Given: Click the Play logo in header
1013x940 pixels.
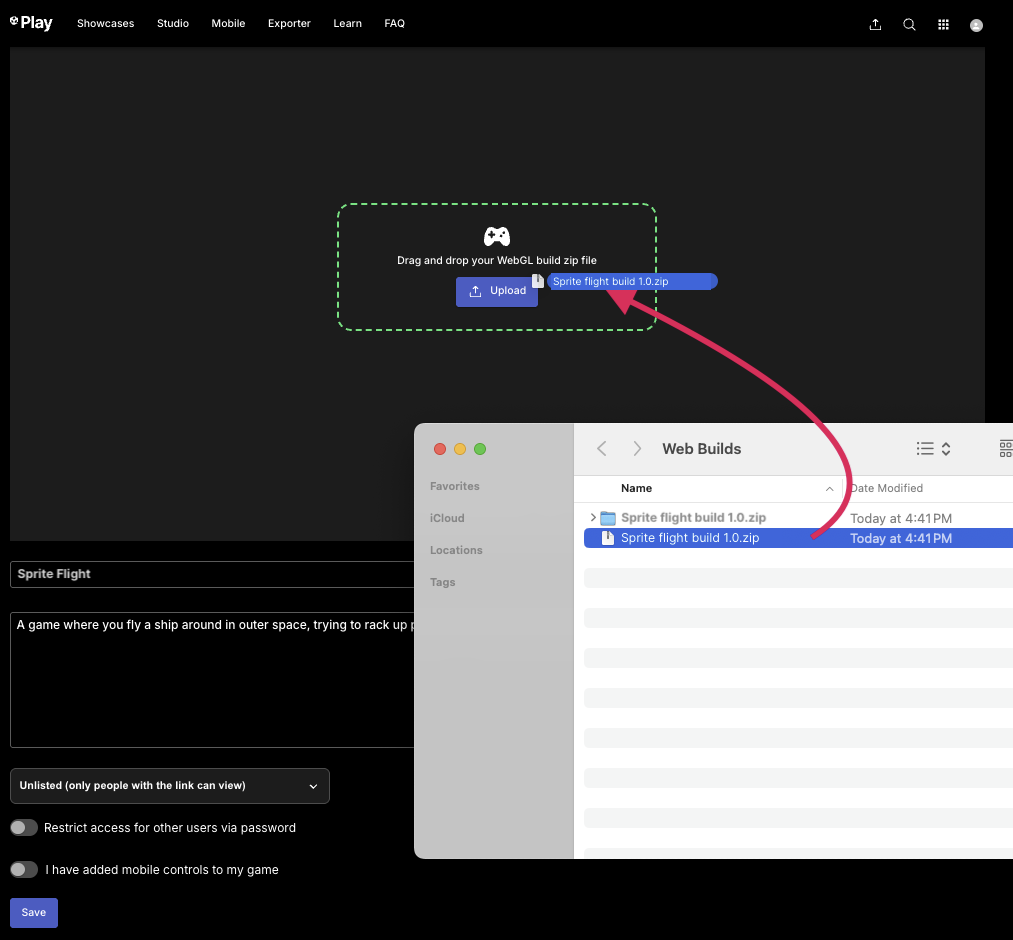Looking at the screenshot, I should (31, 23).
